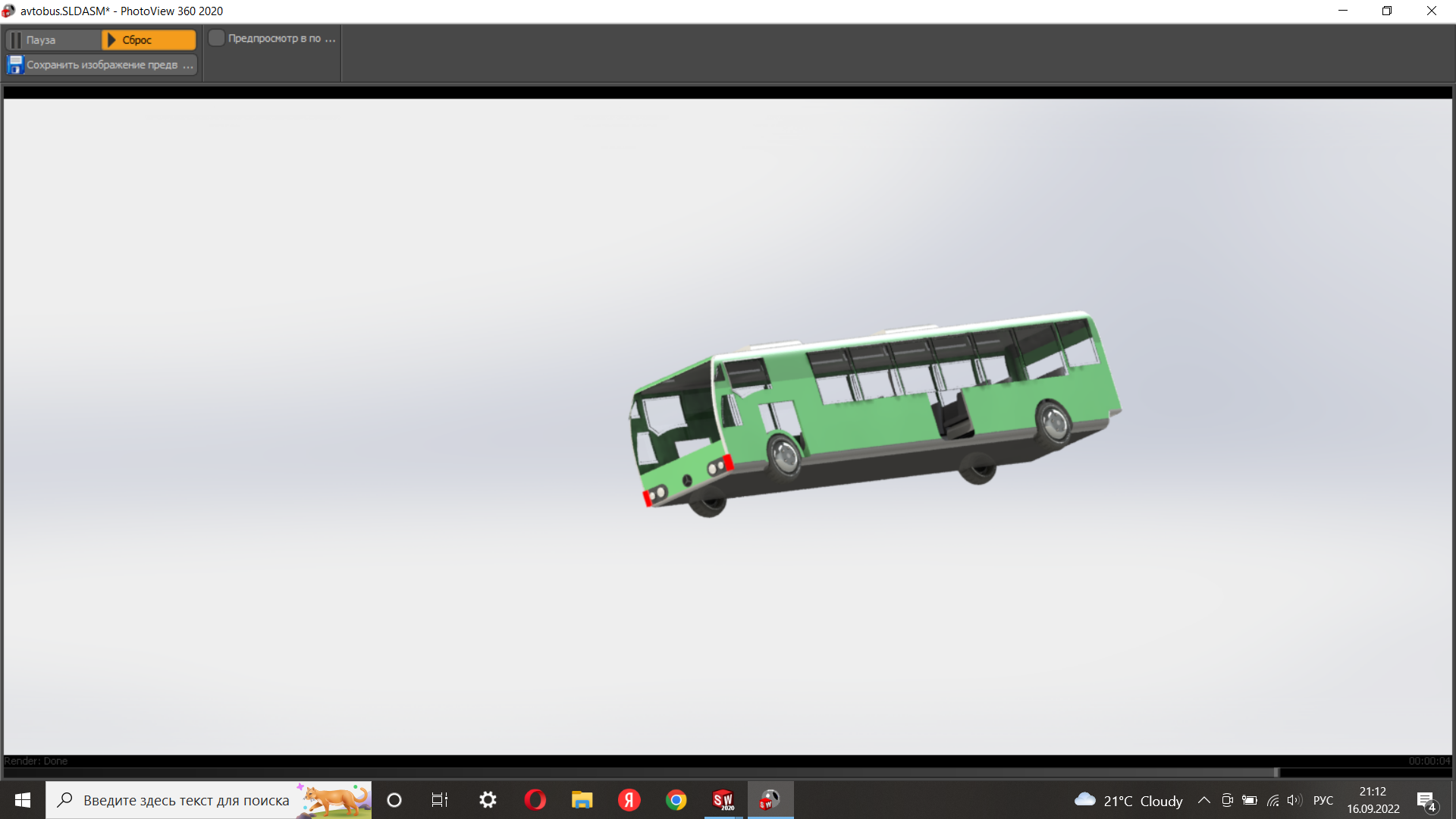Open SolidWorks 2020 from the taskbar
The image size is (1456, 819).
tap(723, 800)
